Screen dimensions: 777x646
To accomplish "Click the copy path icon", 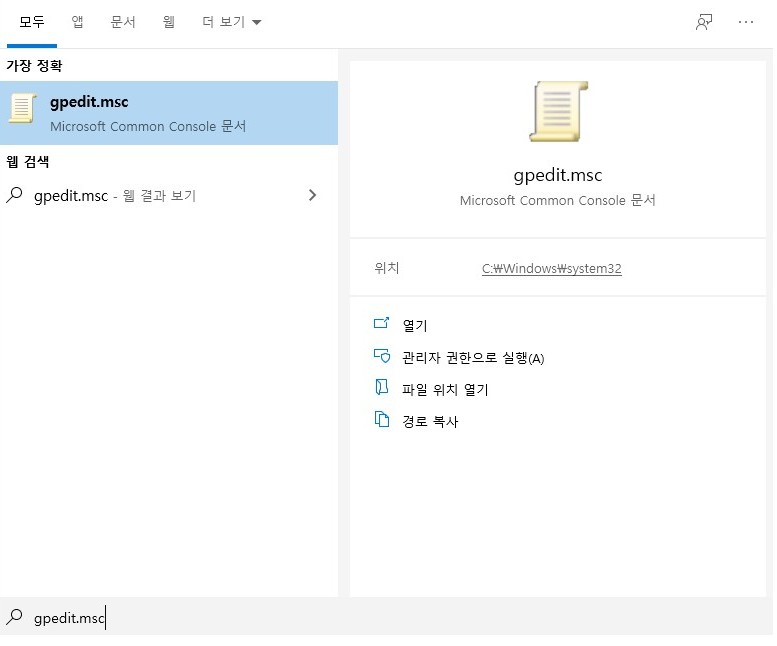I will coord(382,419).
